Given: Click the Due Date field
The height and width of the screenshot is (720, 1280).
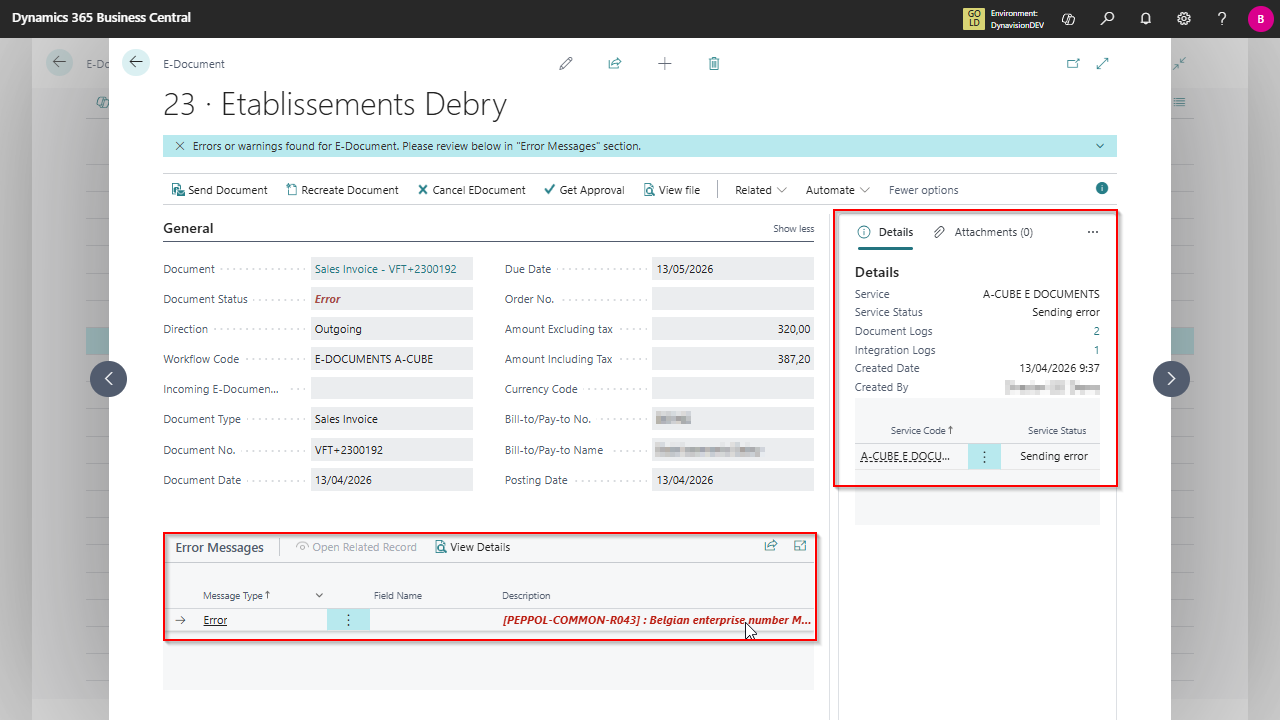Looking at the screenshot, I should click(x=733, y=269).
